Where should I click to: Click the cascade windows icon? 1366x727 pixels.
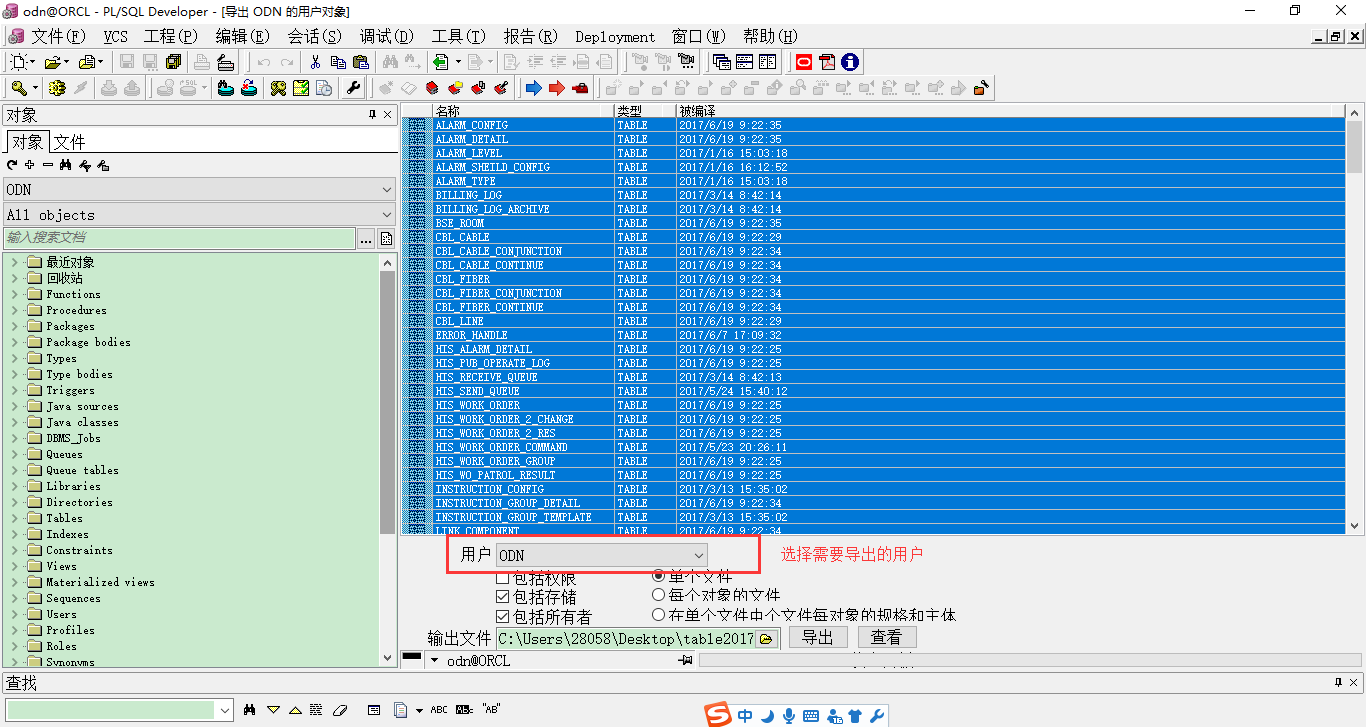click(721, 62)
